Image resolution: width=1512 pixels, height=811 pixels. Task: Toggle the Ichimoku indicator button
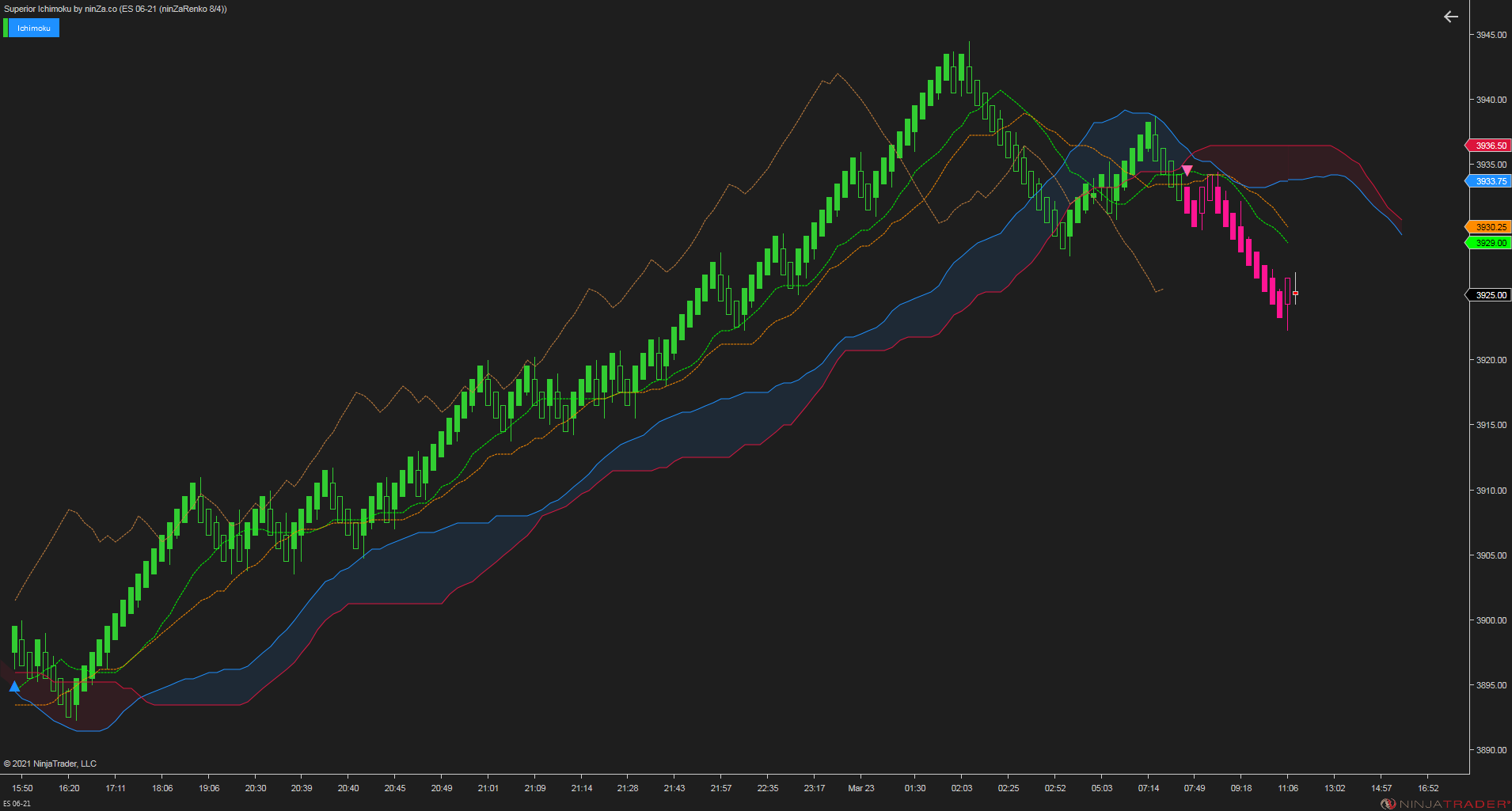[34, 27]
